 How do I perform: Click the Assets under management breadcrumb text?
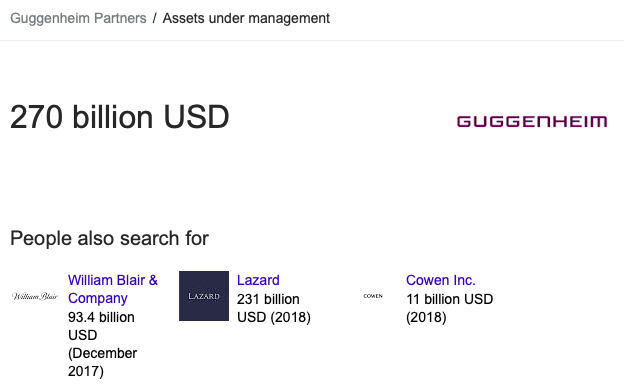click(246, 18)
